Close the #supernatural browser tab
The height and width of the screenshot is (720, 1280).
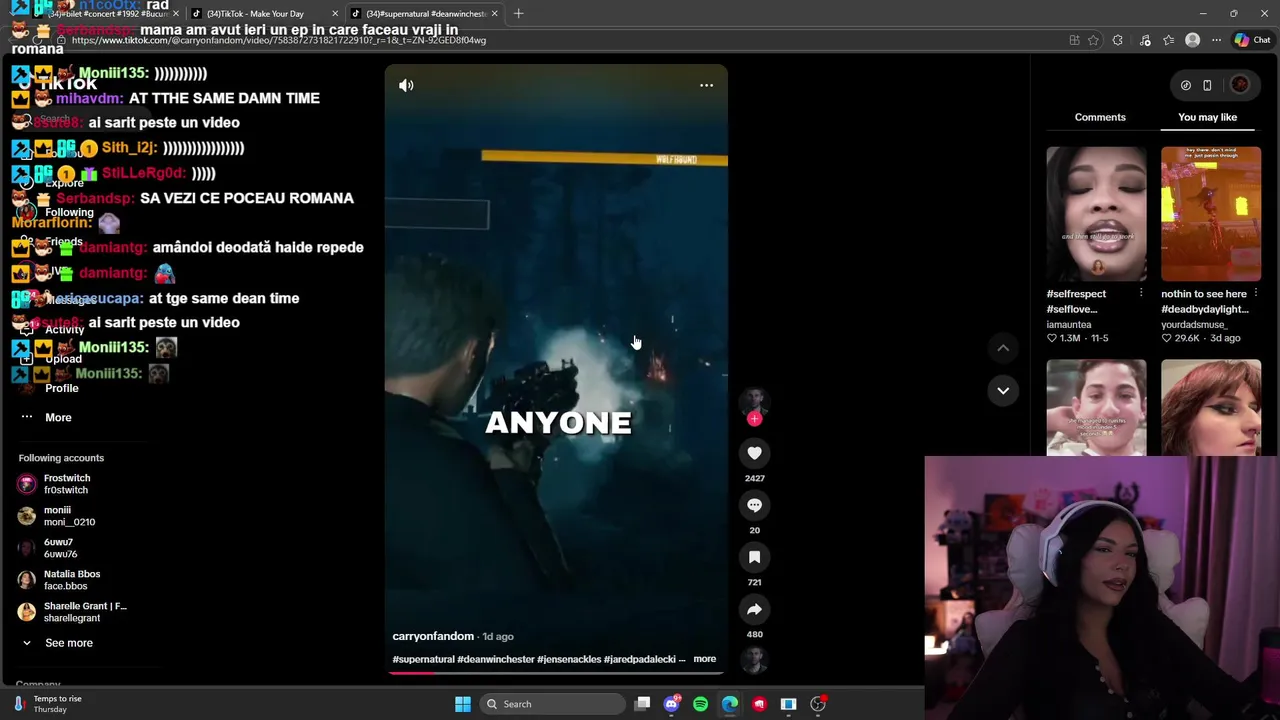pos(494,14)
